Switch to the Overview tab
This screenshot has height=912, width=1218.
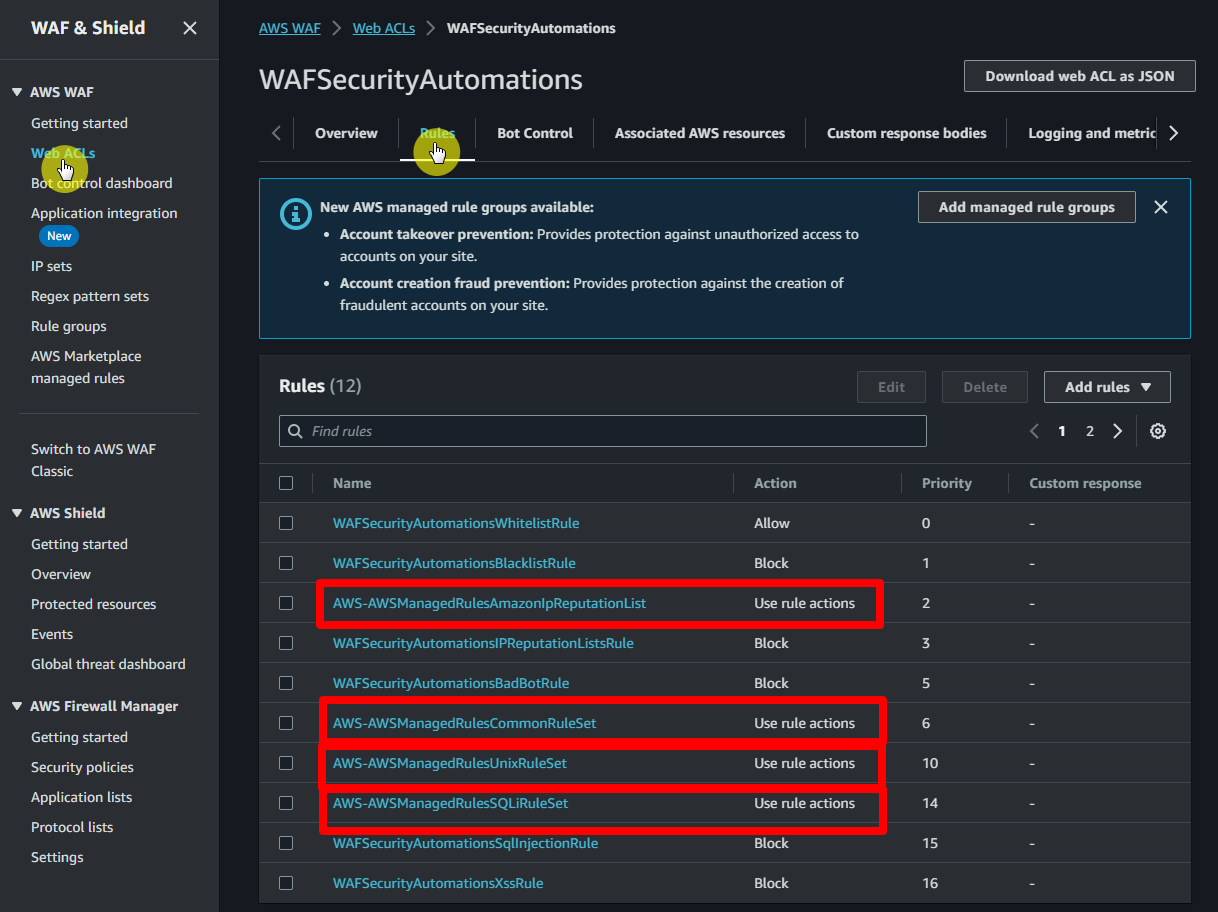(346, 133)
